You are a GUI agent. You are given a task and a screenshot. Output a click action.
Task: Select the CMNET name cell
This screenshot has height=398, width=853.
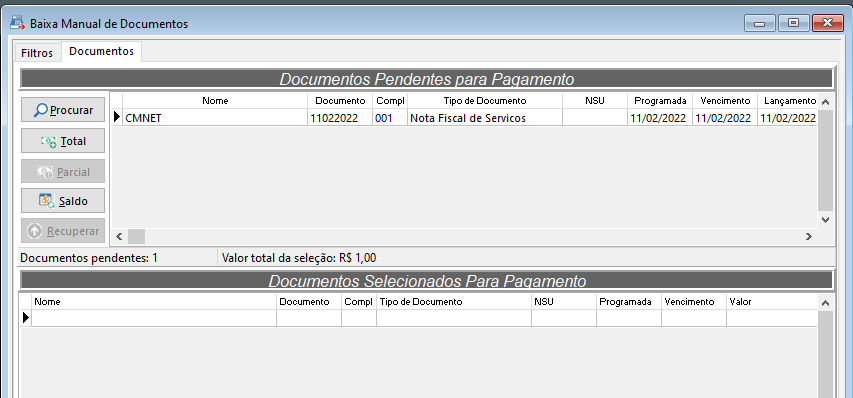tap(215, 117)
